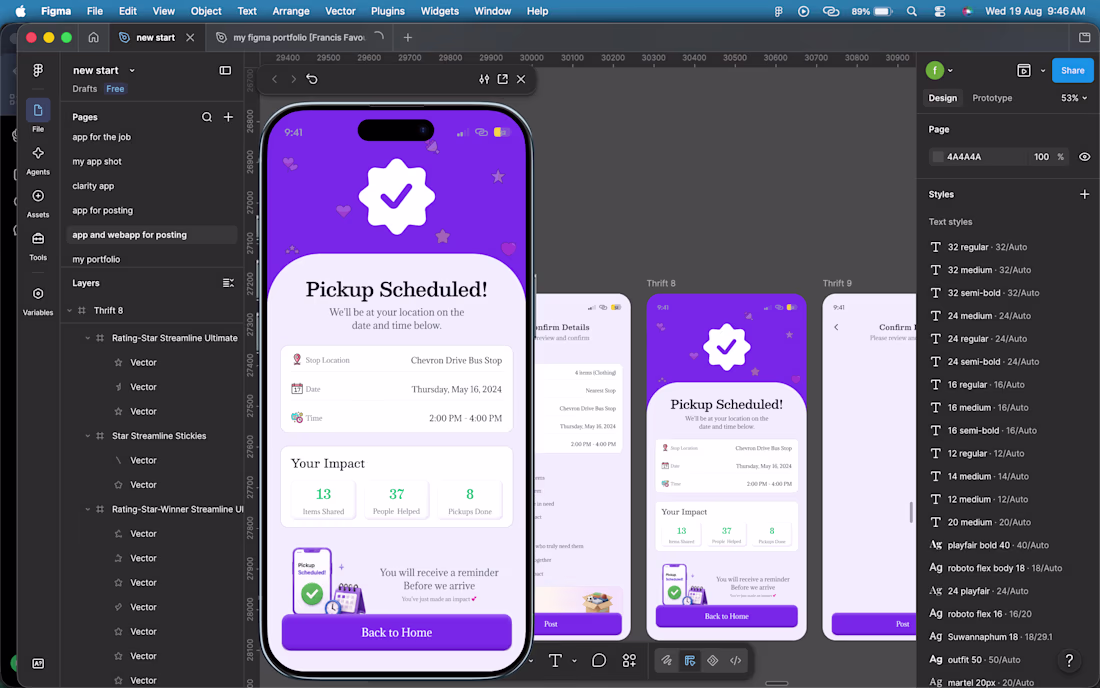
Task: Click the Share button
Action: pos(1073,70)
